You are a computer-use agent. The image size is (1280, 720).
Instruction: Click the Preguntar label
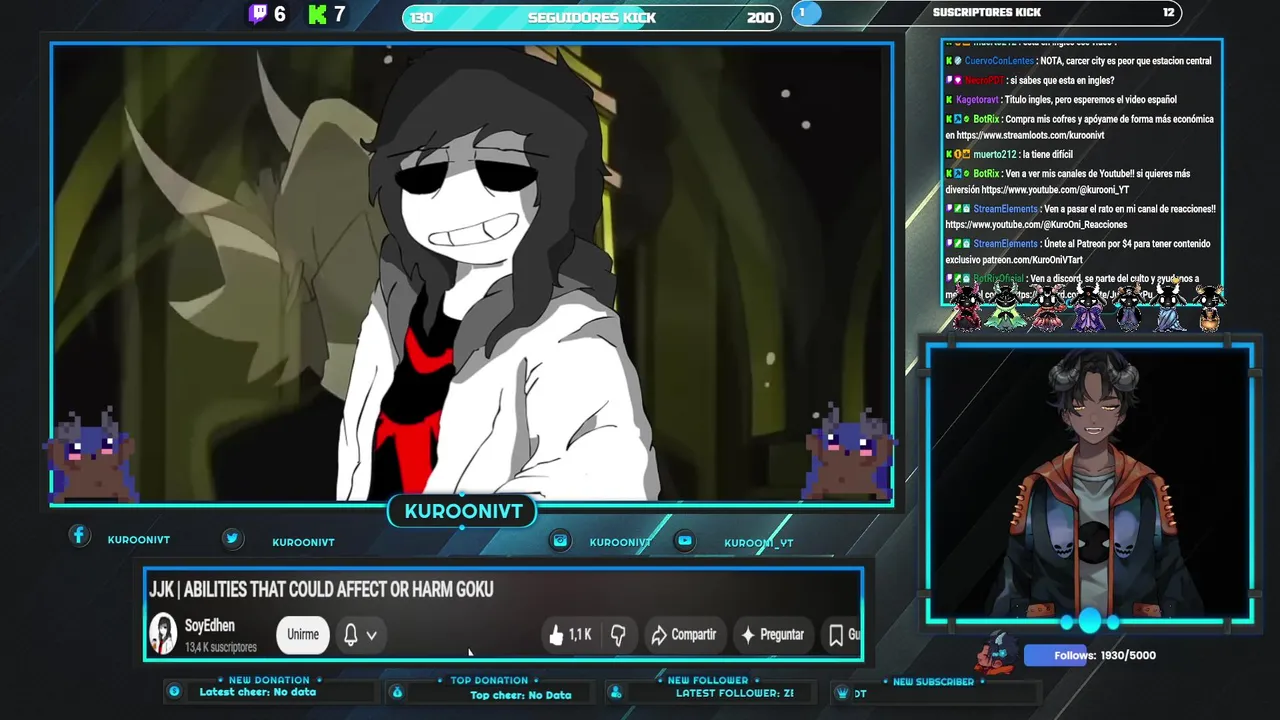coord(782,634)
